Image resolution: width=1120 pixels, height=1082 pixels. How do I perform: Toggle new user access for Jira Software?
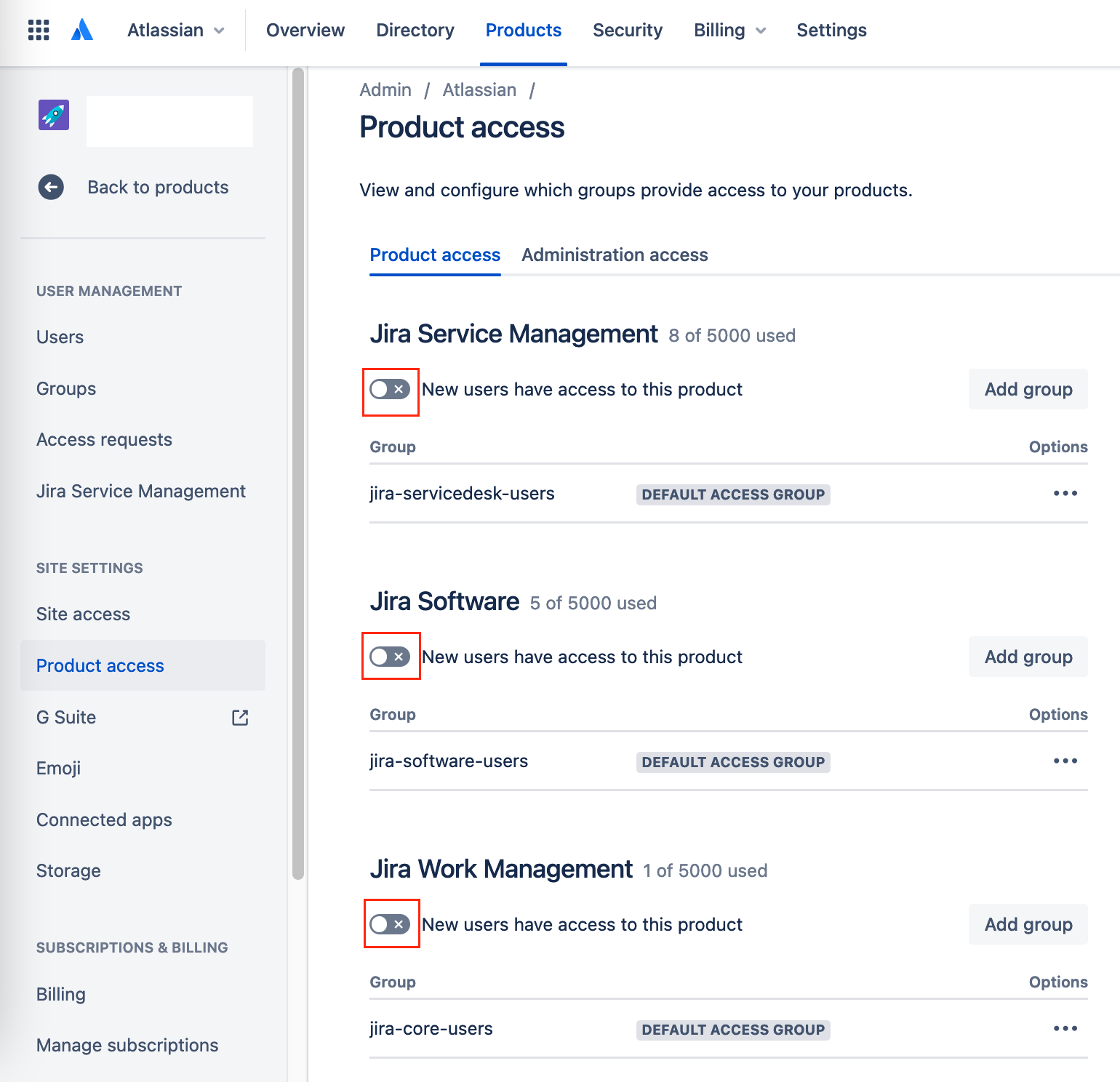pos(390,657)
